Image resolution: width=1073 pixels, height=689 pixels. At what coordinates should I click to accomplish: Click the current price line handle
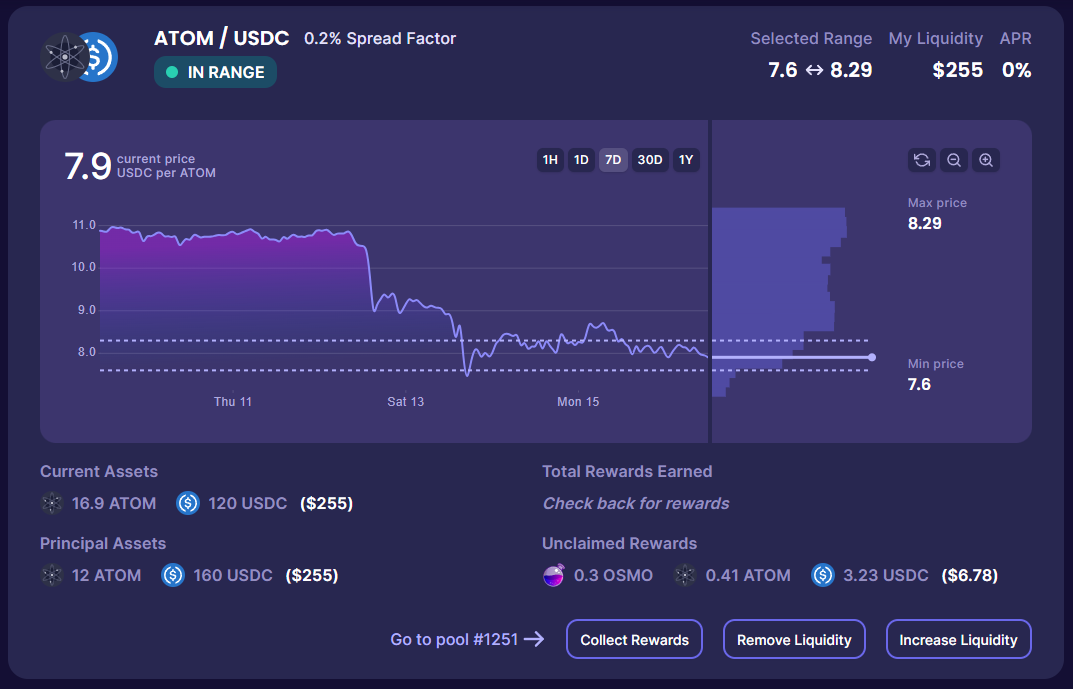(x=872, y=357)
